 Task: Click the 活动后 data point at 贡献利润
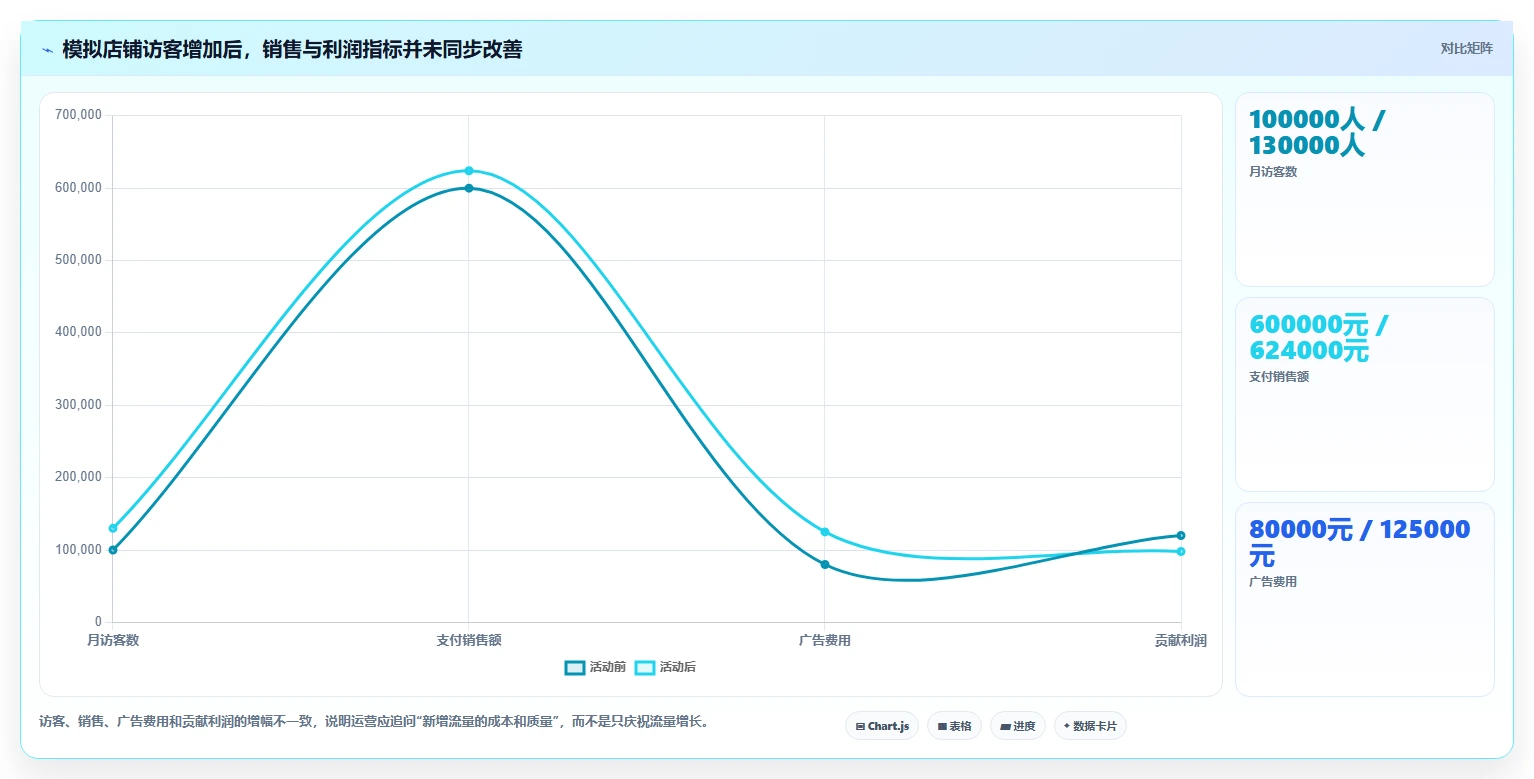(x=1181, y=551)
